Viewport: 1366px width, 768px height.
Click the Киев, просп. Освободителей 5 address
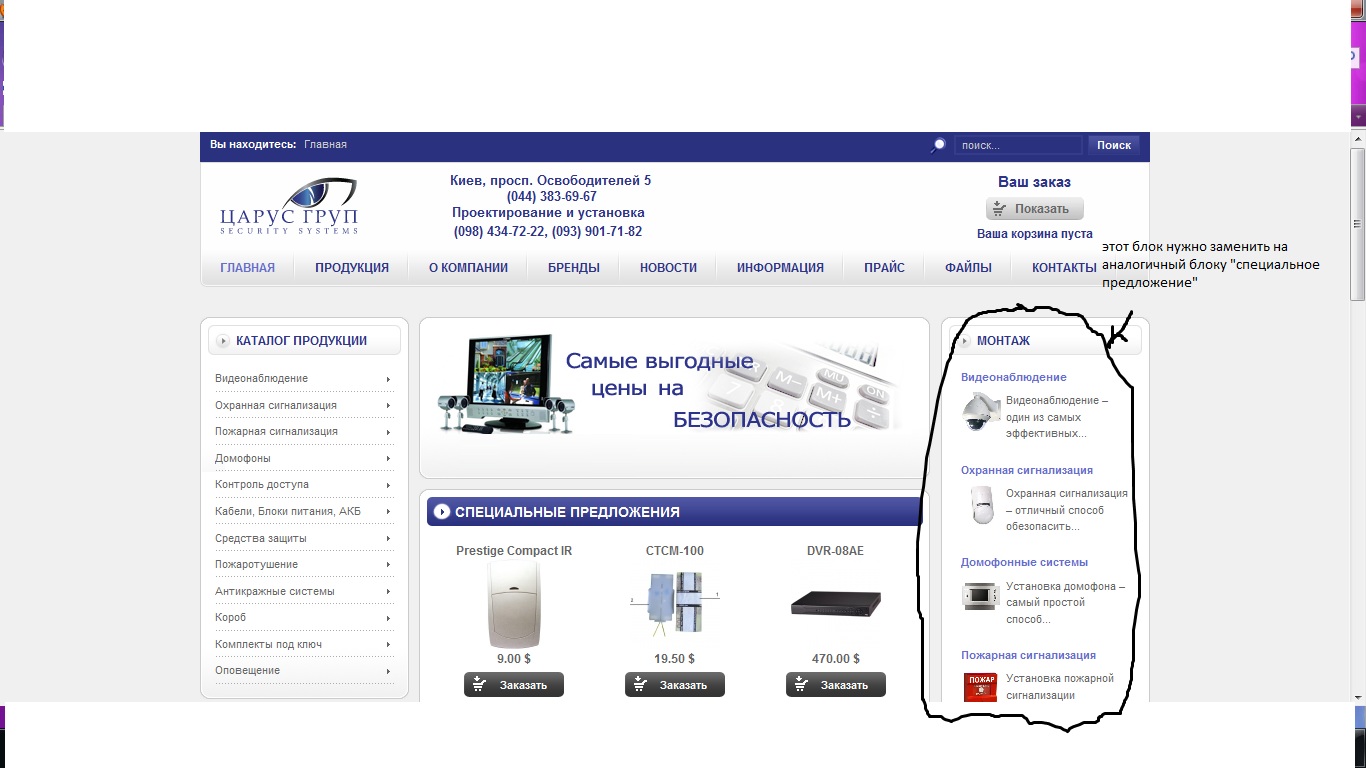pyautogui.click(x=551, y=181)
